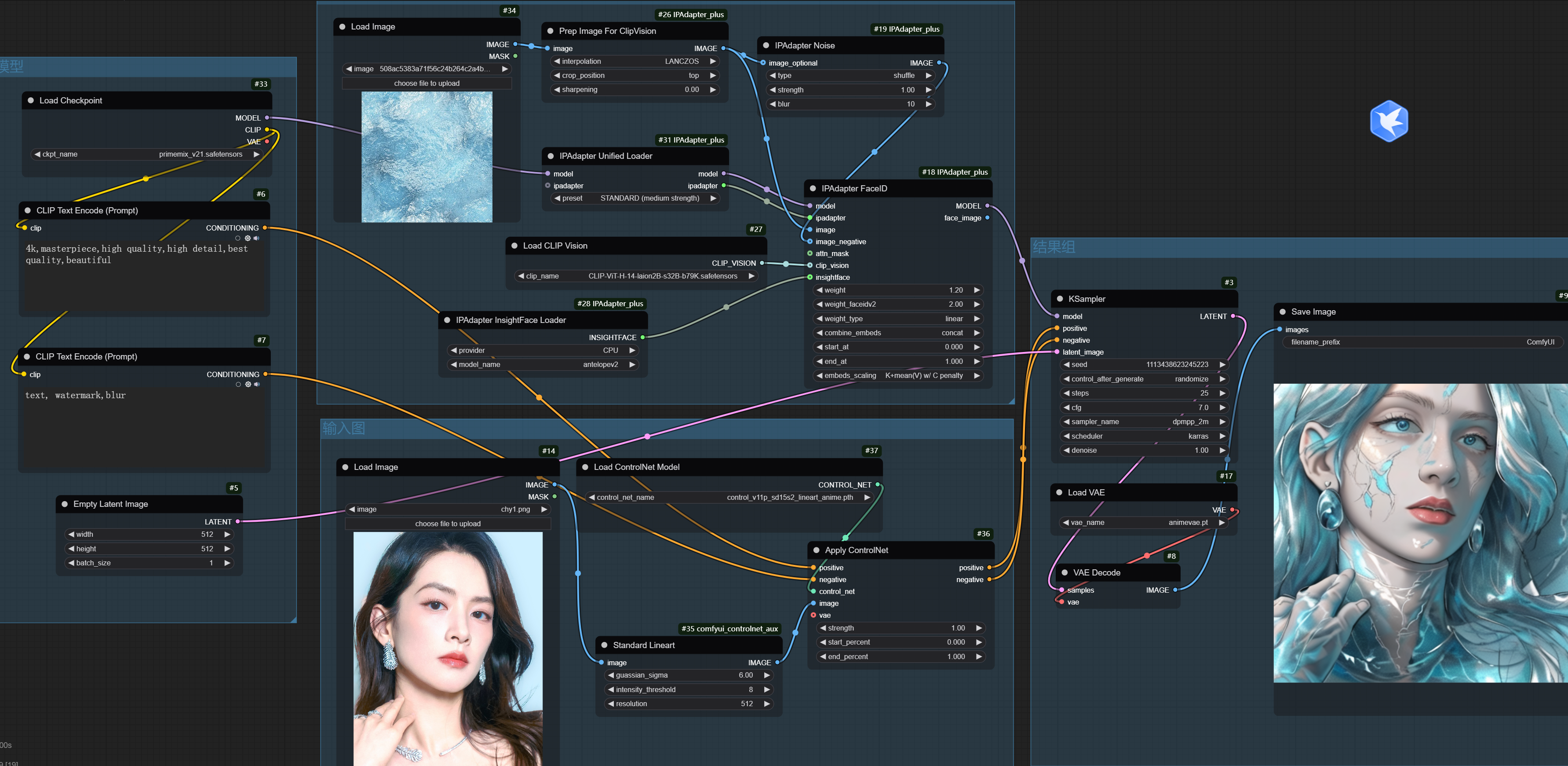This screenshot has width=1568, height=766.
Task: Click the Apply ControlNet strength 1.00 slider
Action: [901, 628]
